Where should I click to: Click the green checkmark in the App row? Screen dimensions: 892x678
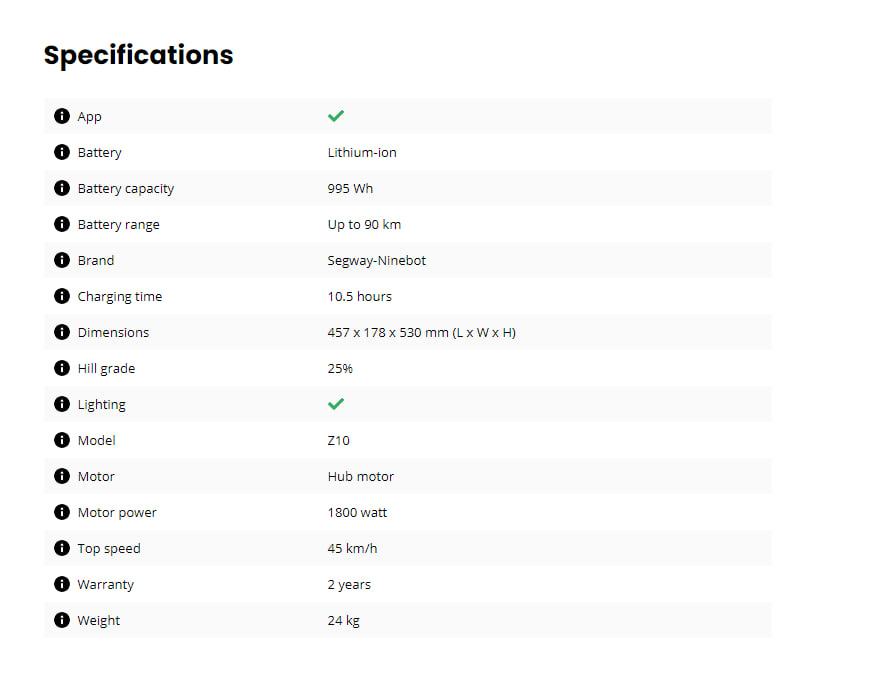336,116
